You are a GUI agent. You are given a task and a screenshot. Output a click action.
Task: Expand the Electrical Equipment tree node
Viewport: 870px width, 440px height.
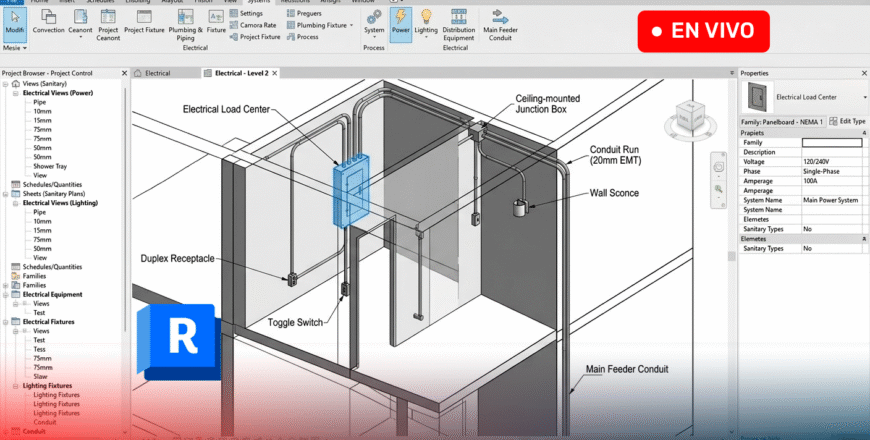[x=6, y=295]
